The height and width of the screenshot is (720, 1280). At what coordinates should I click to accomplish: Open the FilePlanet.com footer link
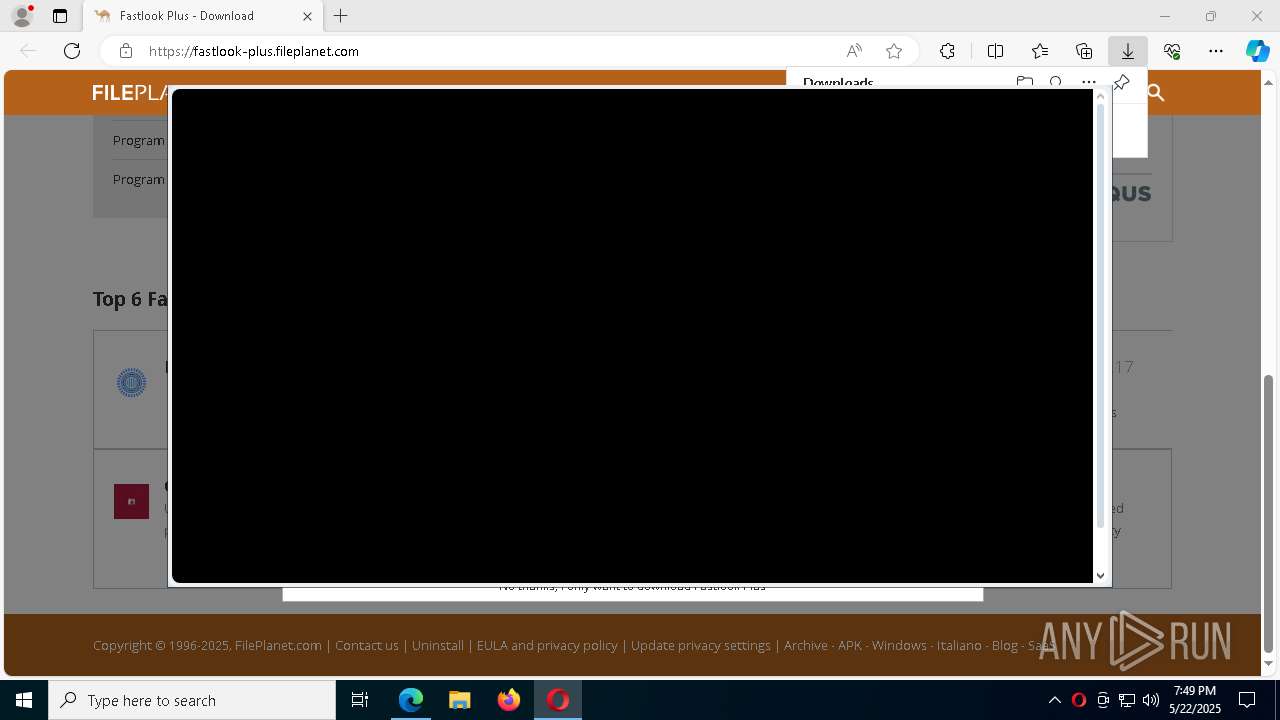pos(278,645)
